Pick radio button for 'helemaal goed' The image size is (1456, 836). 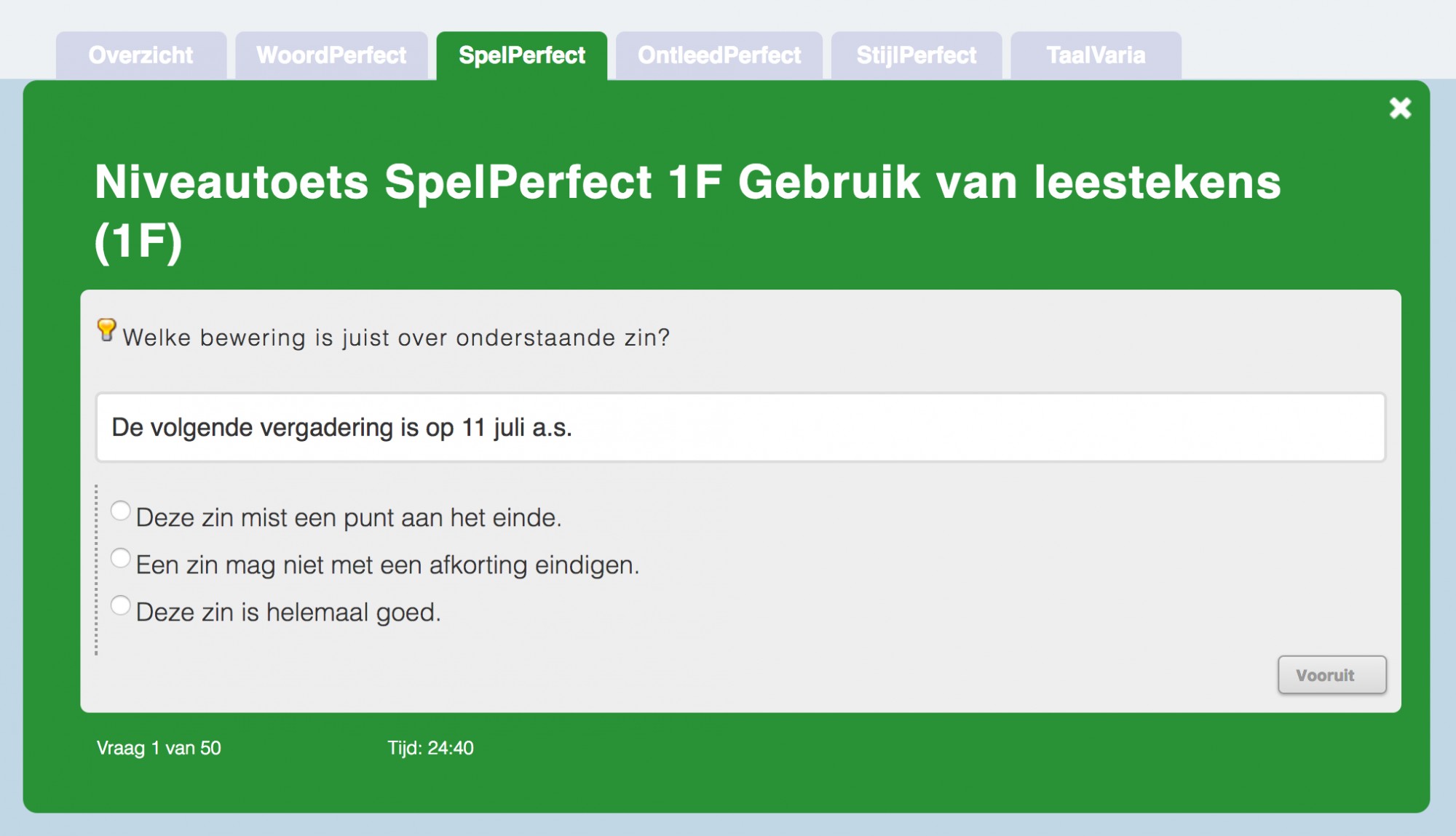(121, 605)
